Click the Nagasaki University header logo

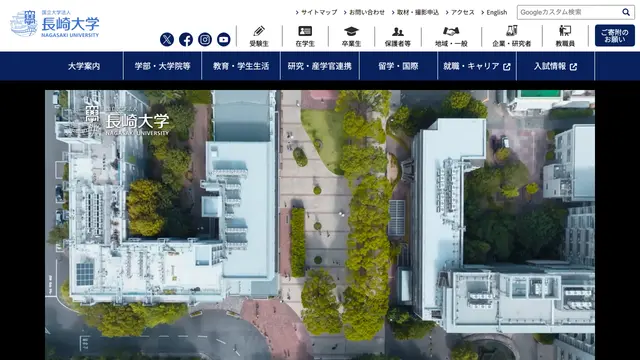[x=55, y=24]
